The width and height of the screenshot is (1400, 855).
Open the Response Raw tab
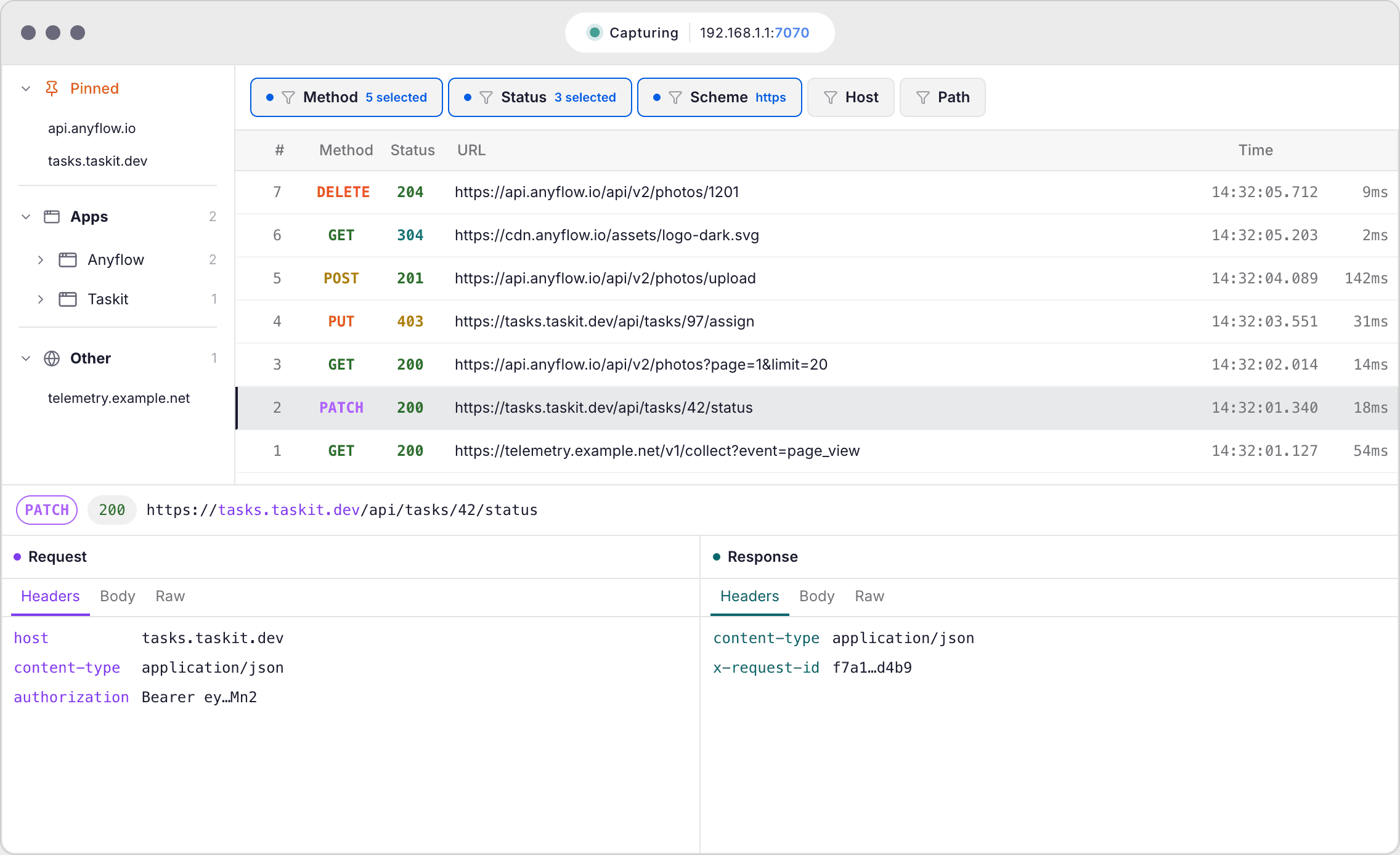pos(869,596)
